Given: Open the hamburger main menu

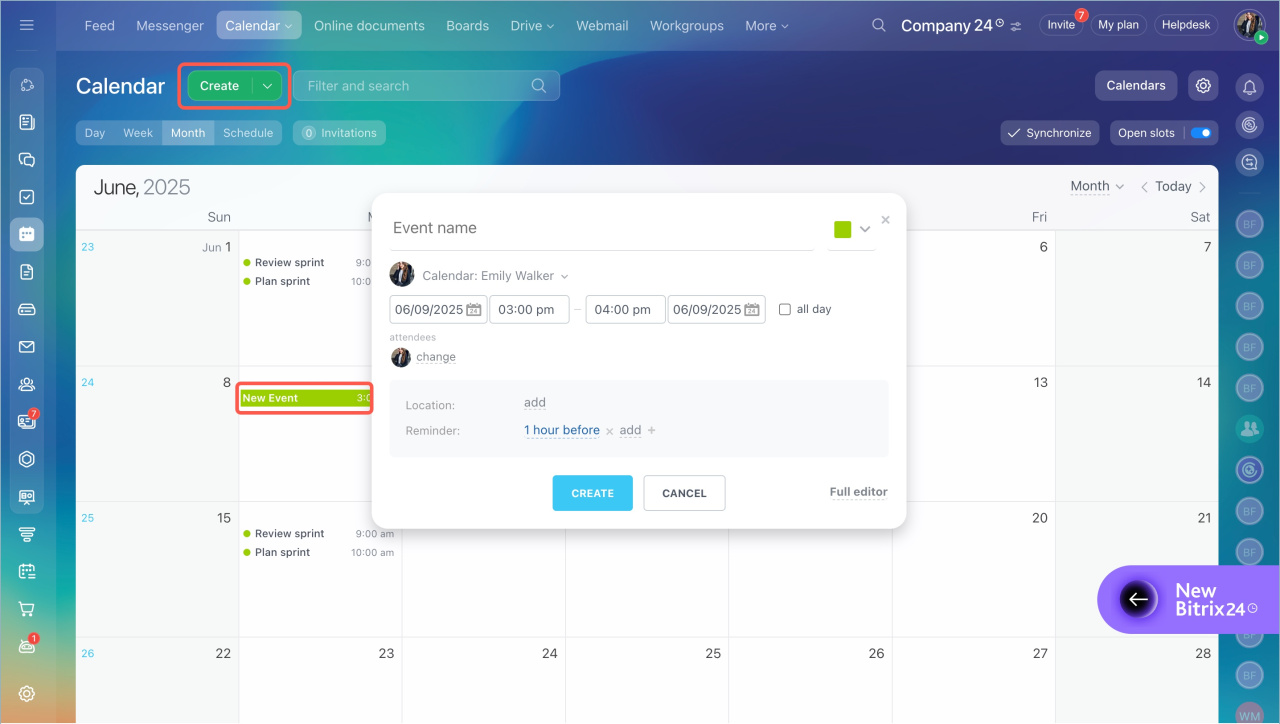Looking at the screenshot, I should pyautogui.click(x=27, y=25).
